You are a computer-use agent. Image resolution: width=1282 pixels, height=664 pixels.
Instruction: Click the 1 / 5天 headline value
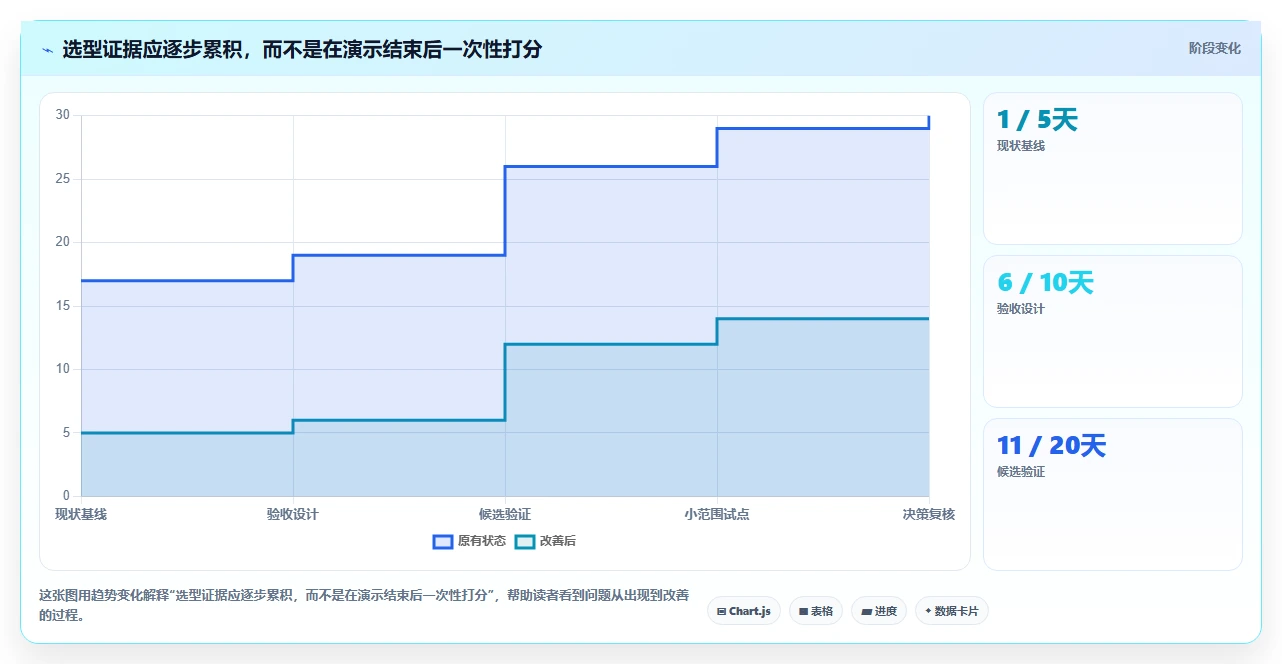[1037, 120]
